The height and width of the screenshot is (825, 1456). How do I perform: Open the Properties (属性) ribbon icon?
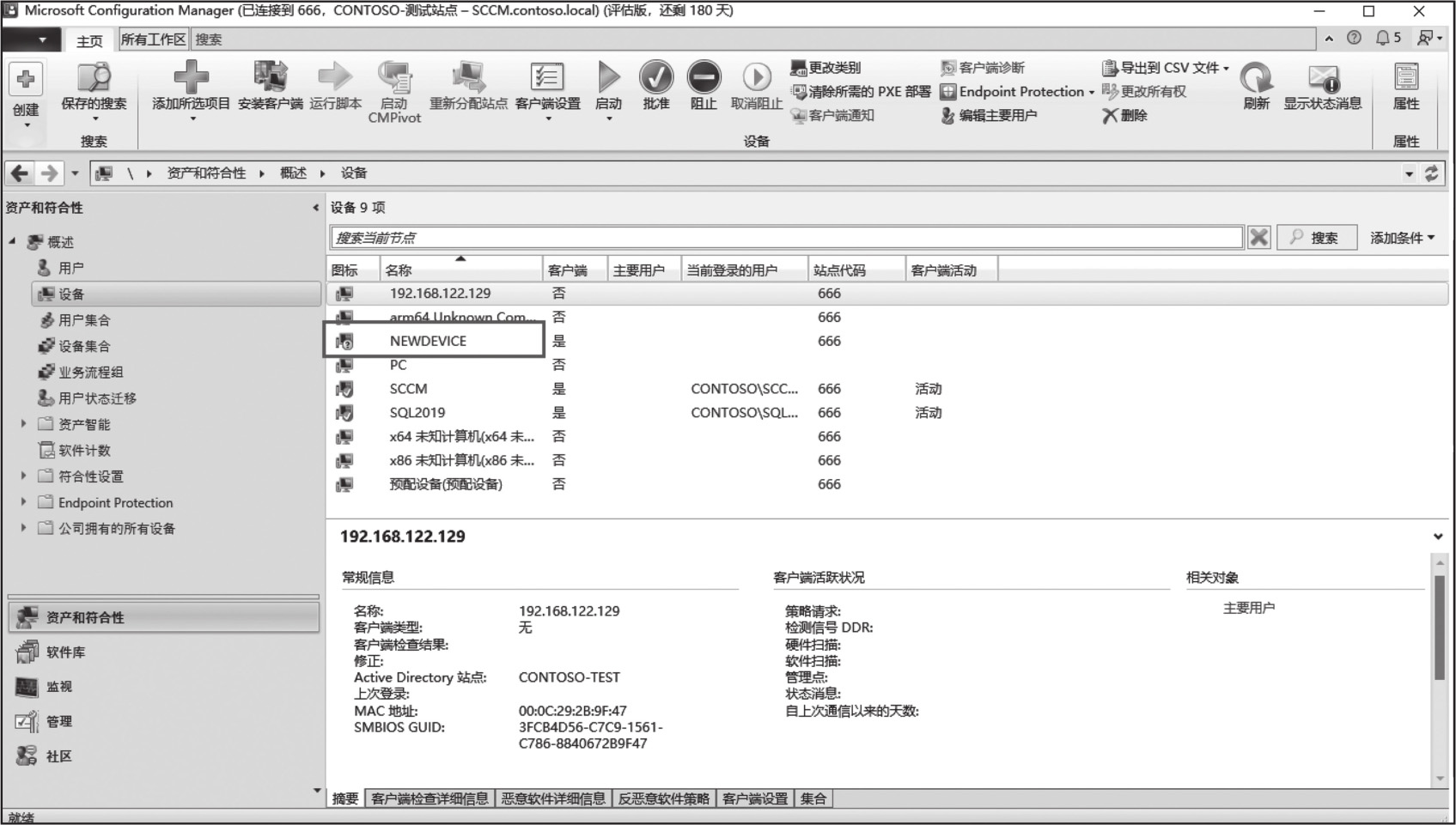coord(1406,77)
